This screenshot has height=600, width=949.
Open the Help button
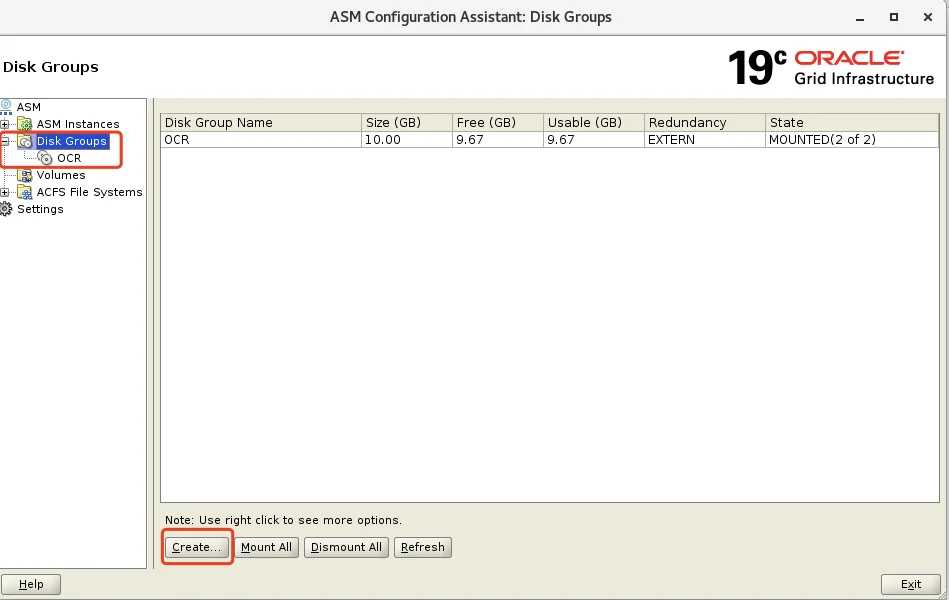point(31,584)
